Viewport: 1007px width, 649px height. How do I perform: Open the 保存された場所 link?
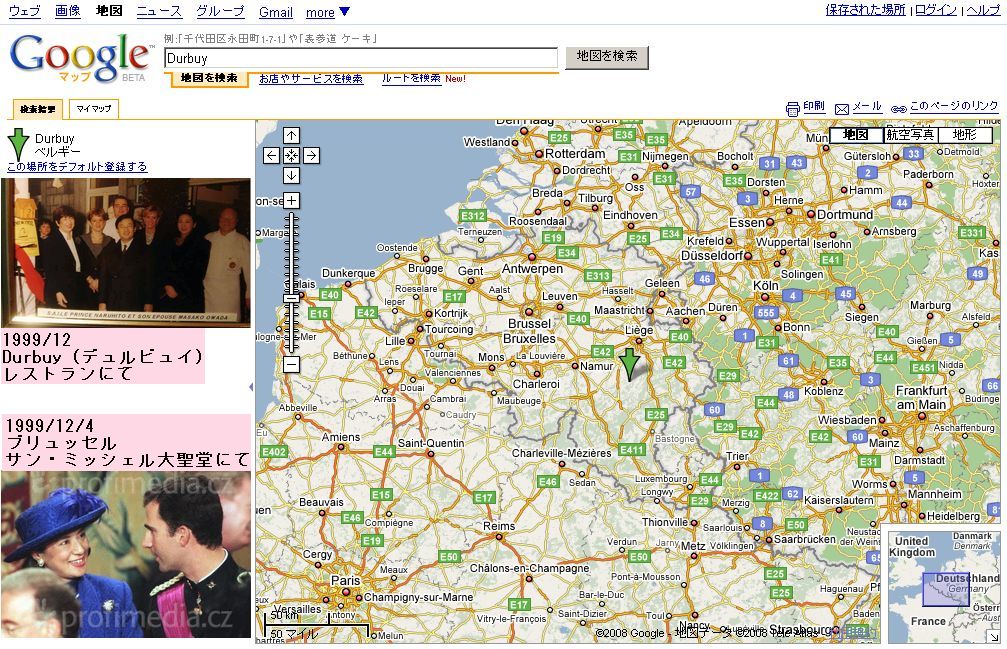(x=865, y=10)
